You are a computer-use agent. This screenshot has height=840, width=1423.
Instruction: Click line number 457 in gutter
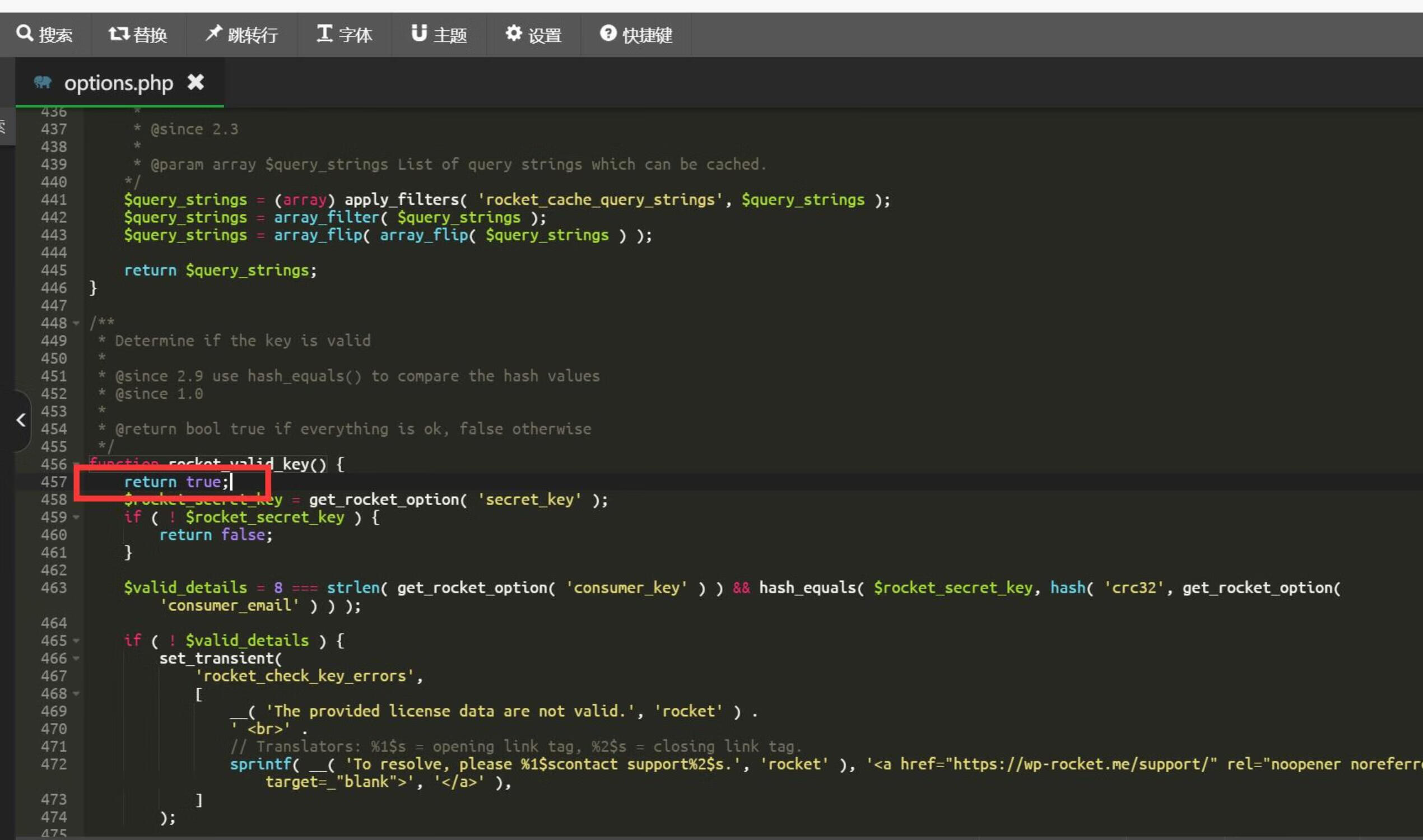(x=54, y=482)
